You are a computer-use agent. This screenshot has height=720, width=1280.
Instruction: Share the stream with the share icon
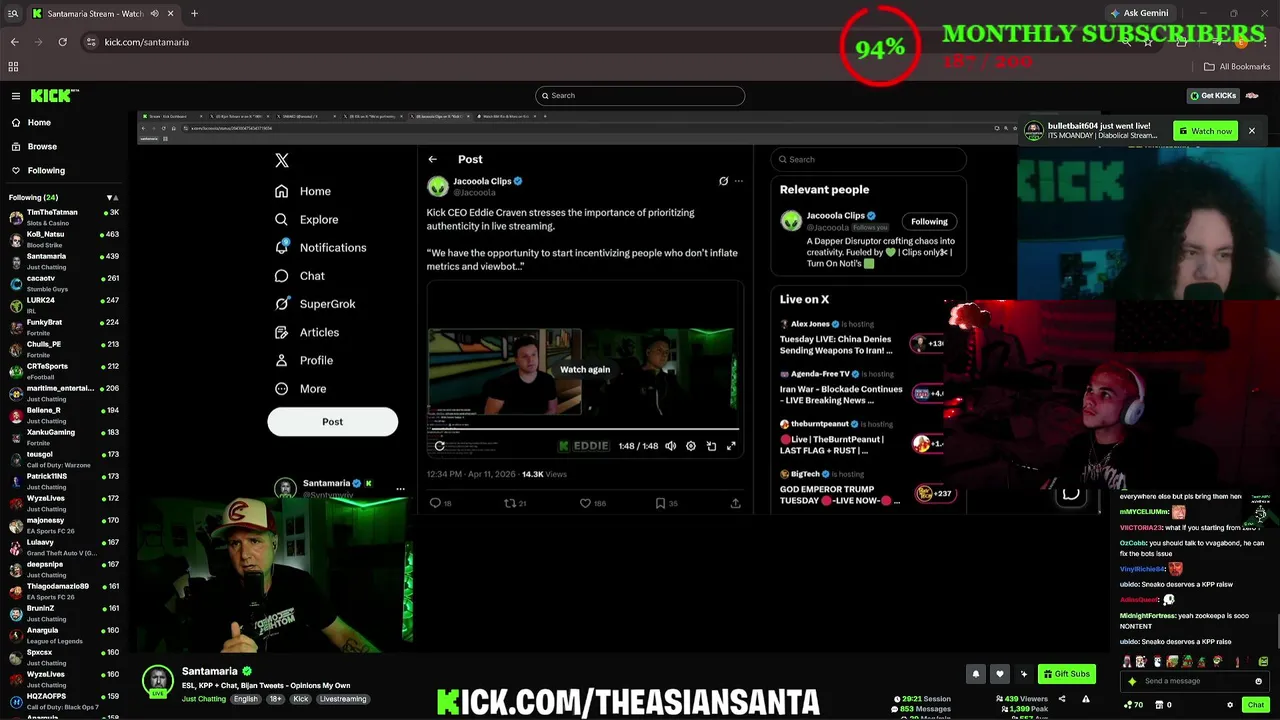tap(1062, 699)
